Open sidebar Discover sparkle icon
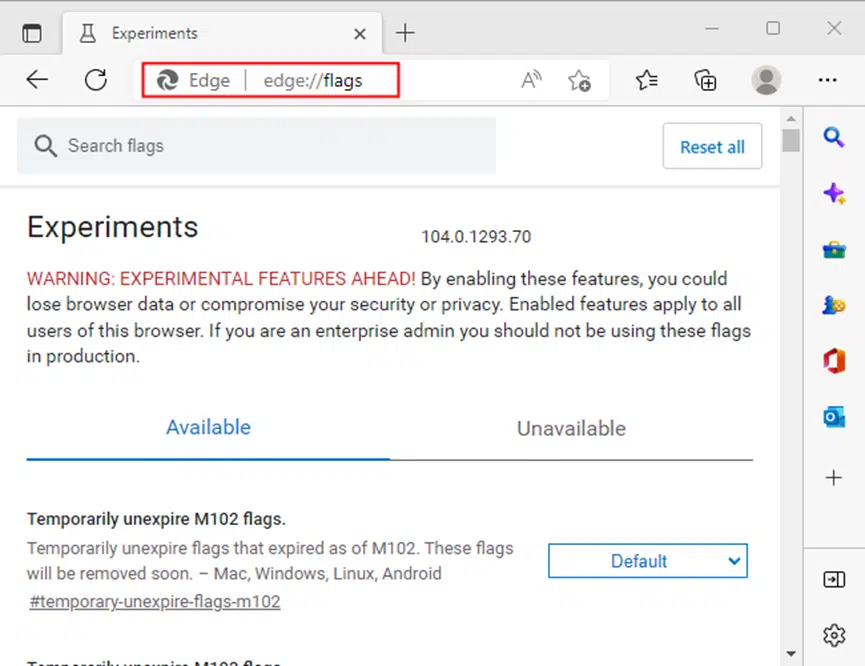 pos(834,194)
